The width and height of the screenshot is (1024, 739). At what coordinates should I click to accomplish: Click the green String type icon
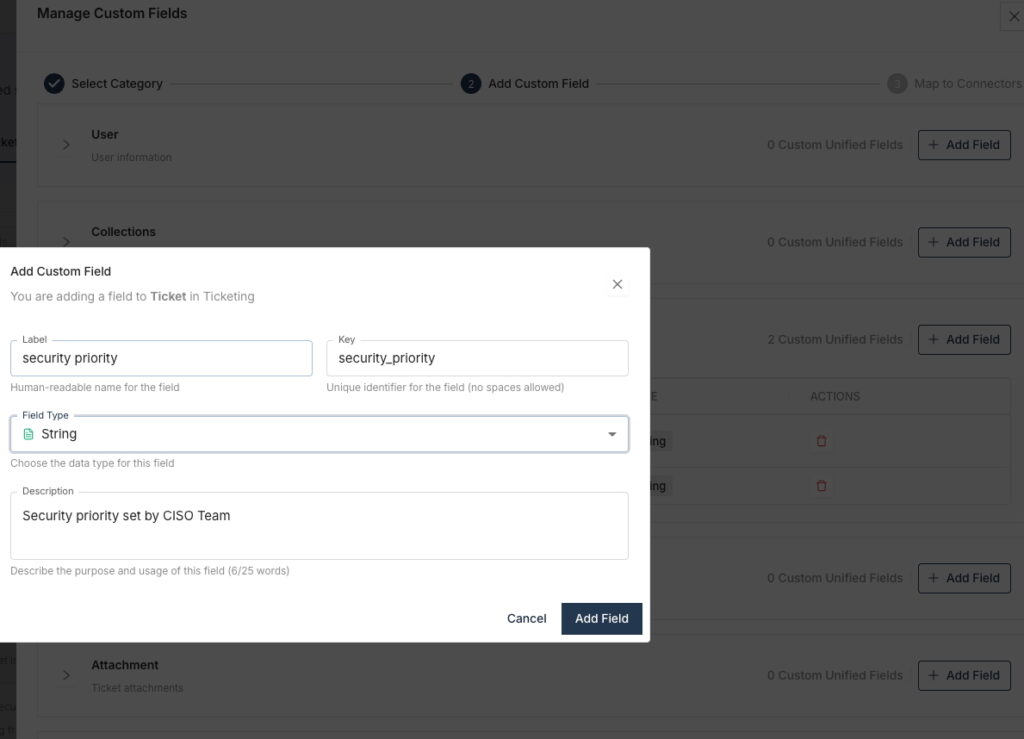pos(28,434)
